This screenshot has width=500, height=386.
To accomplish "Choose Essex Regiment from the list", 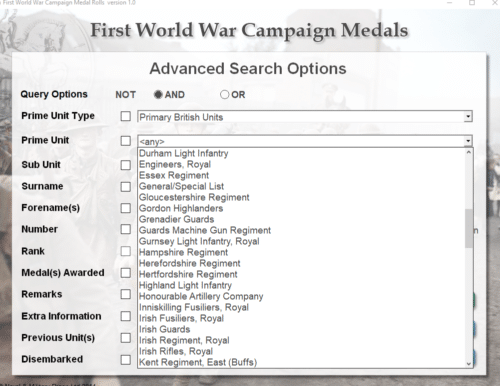I will click(x=302, y=175).
